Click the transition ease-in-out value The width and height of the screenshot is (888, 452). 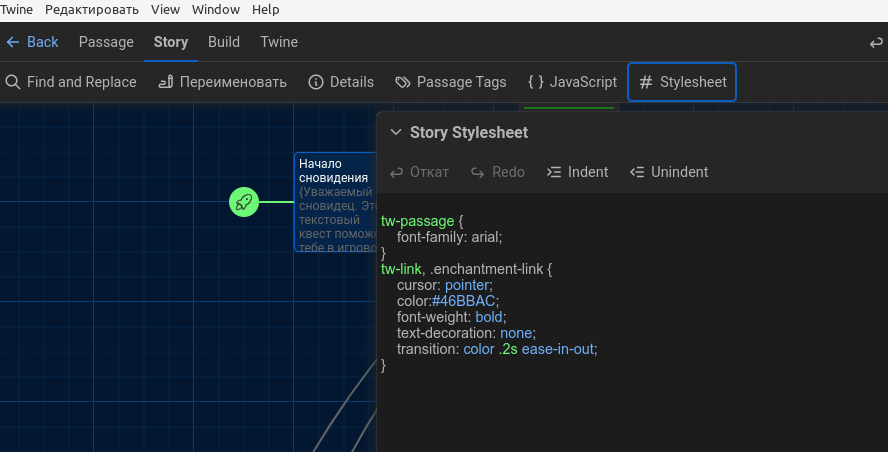coord(557,349)
